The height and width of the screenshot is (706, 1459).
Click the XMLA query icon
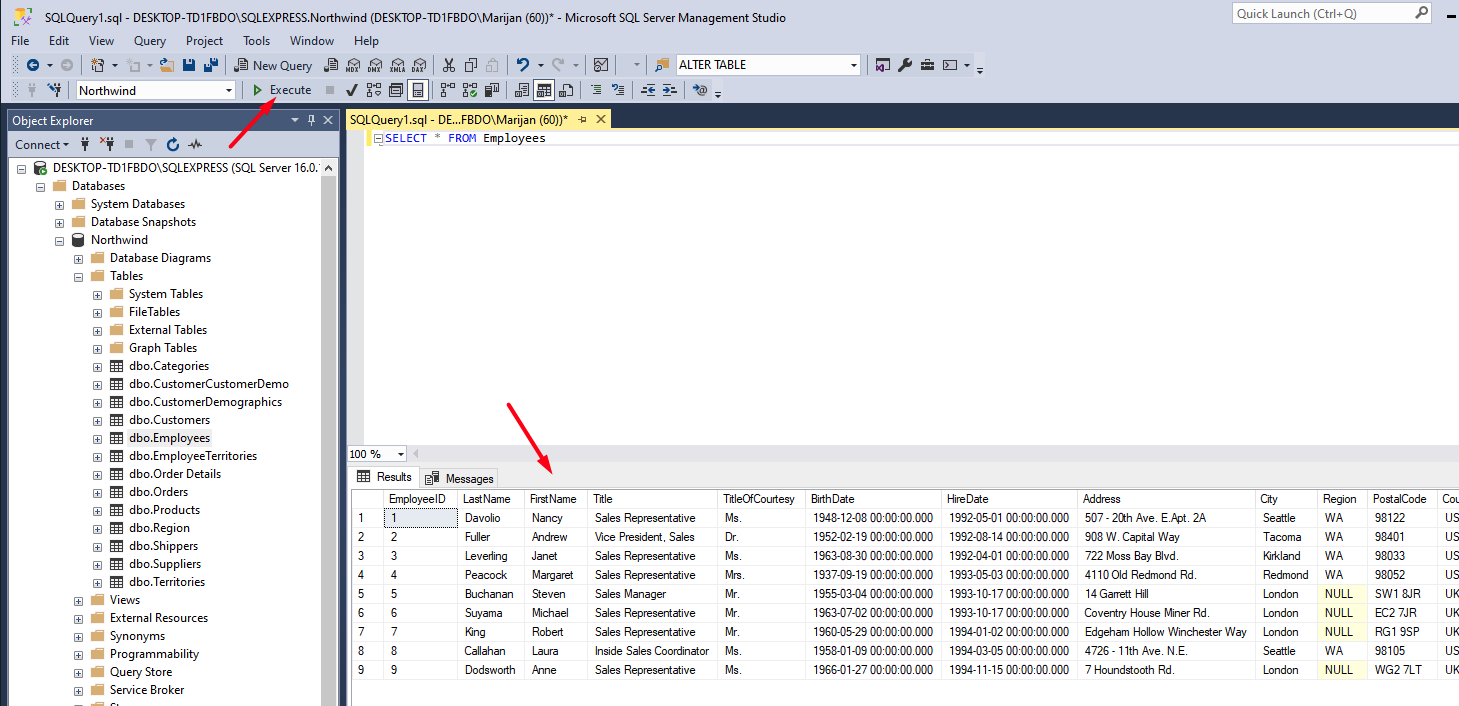pos(397,65)
